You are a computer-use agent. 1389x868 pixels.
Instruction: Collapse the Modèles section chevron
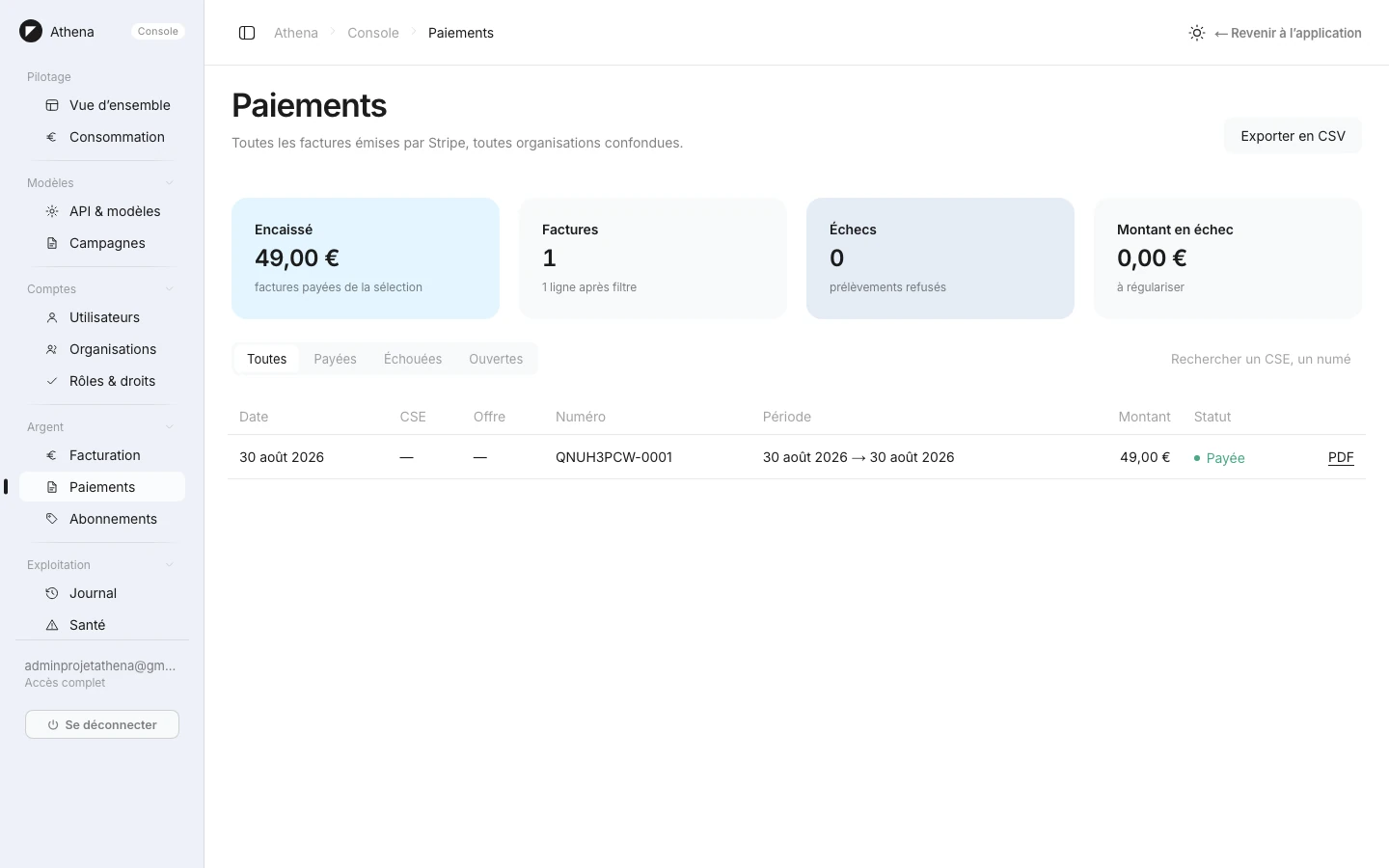(170, 183)
